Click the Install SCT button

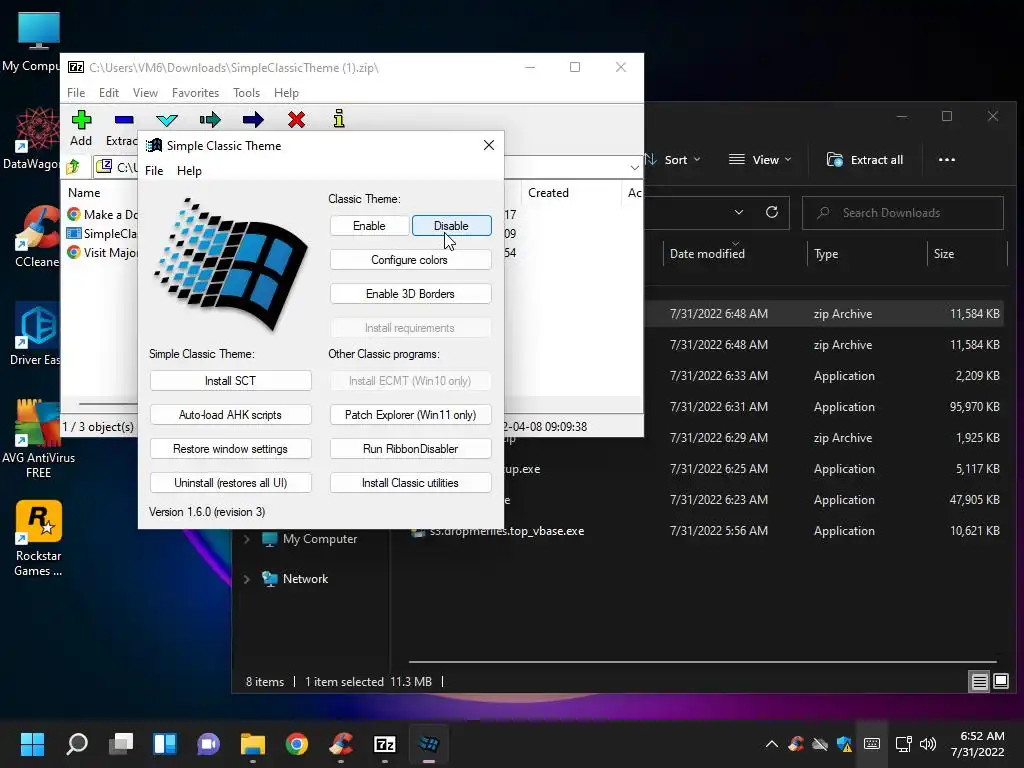tap(231, 381)
